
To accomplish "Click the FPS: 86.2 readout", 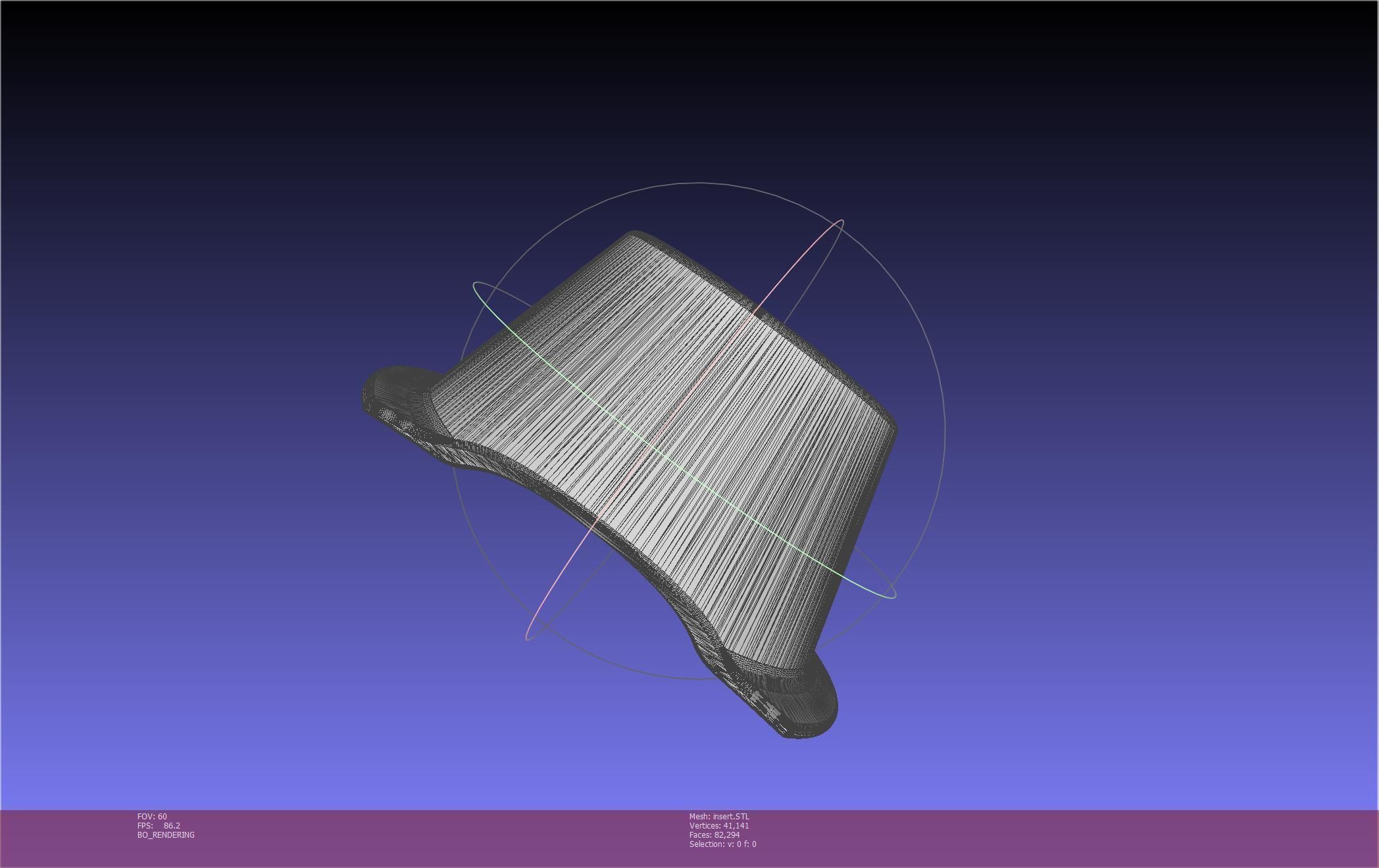I will coord(159,825).
